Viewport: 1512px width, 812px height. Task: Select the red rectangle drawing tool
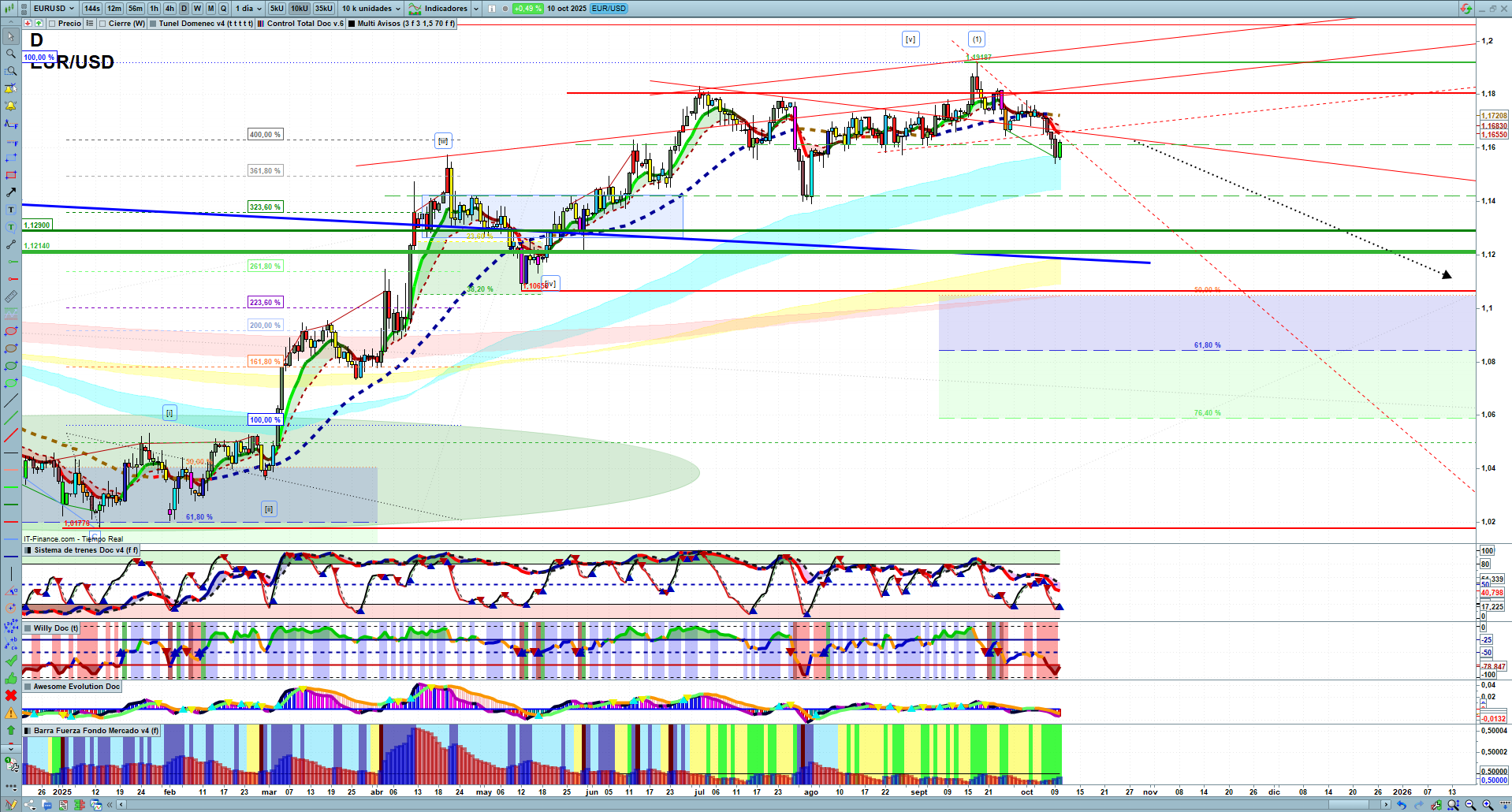(11, 175)
